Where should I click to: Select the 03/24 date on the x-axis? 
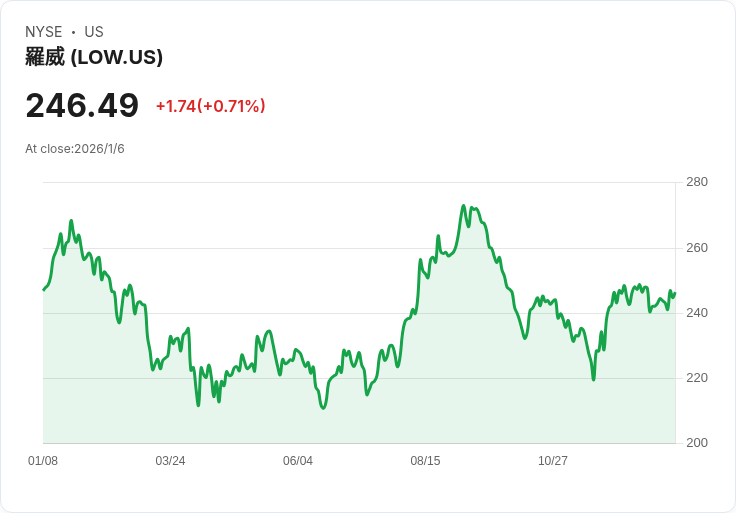pos(170,461)
